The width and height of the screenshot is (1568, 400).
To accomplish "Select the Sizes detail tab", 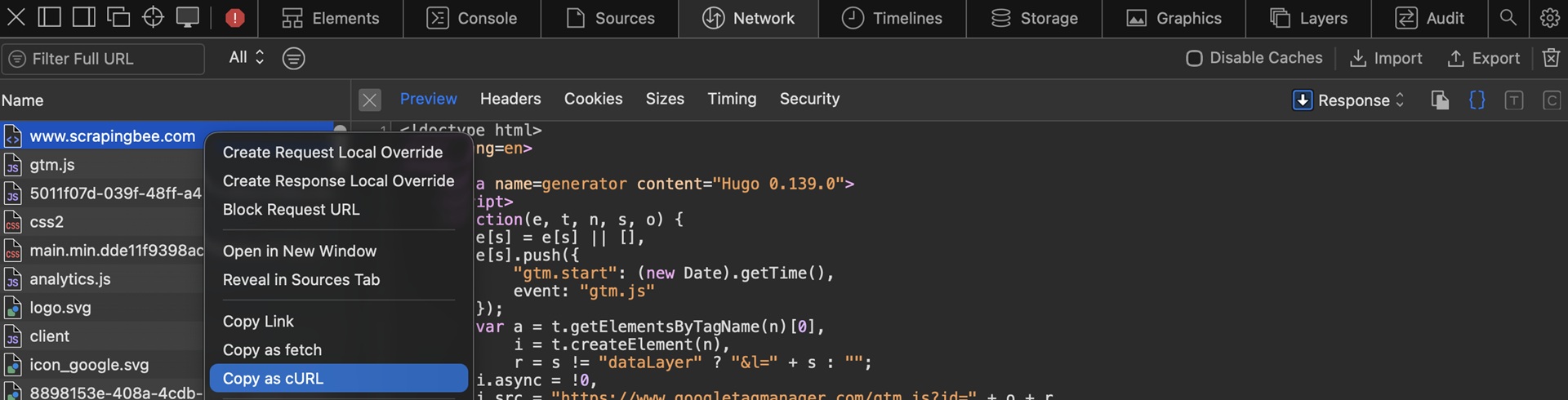I will tap(665, 99).
